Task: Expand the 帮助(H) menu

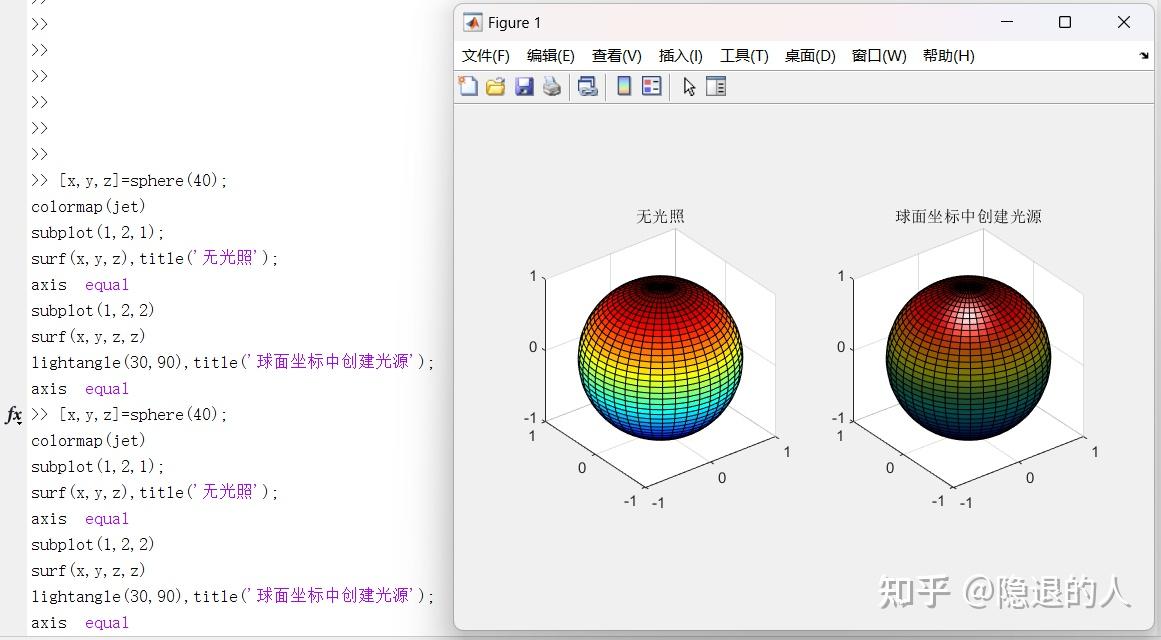Action: pos(947,56)
